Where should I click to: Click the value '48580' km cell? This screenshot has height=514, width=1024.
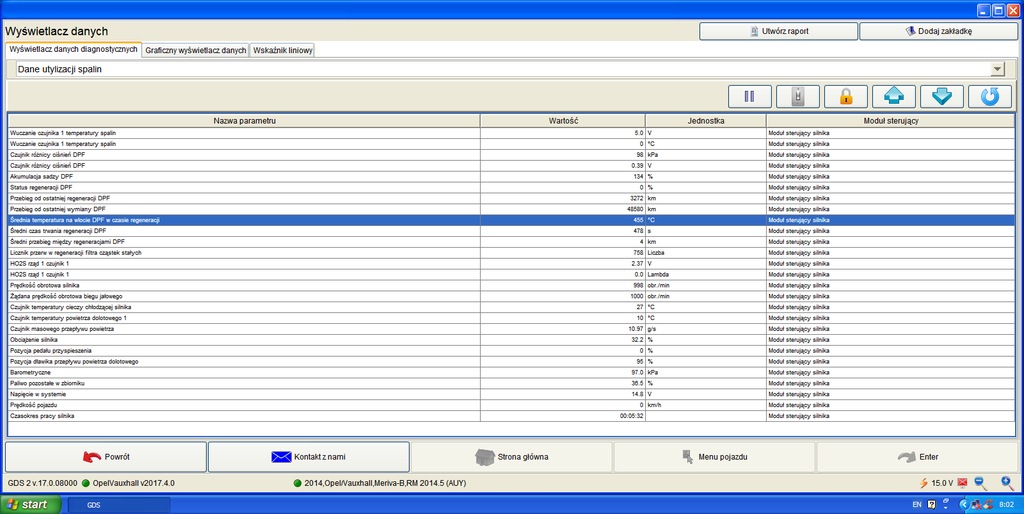click(563, 209)
